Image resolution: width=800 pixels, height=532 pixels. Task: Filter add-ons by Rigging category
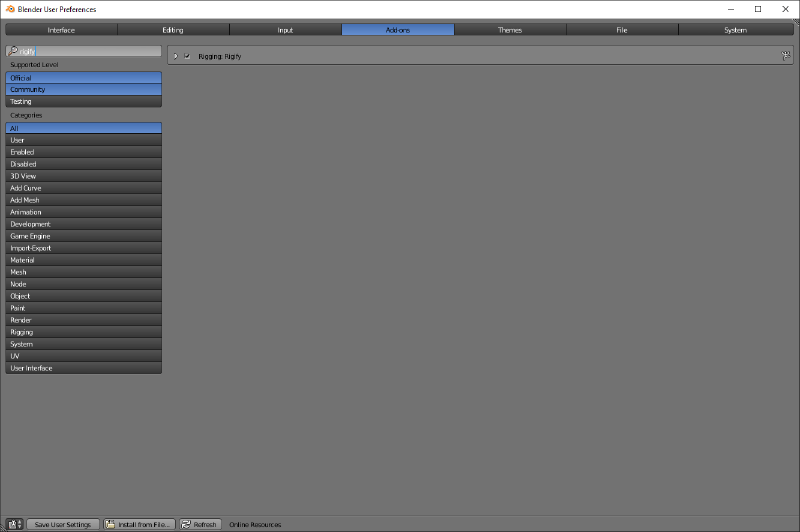(x=83, y=332)
